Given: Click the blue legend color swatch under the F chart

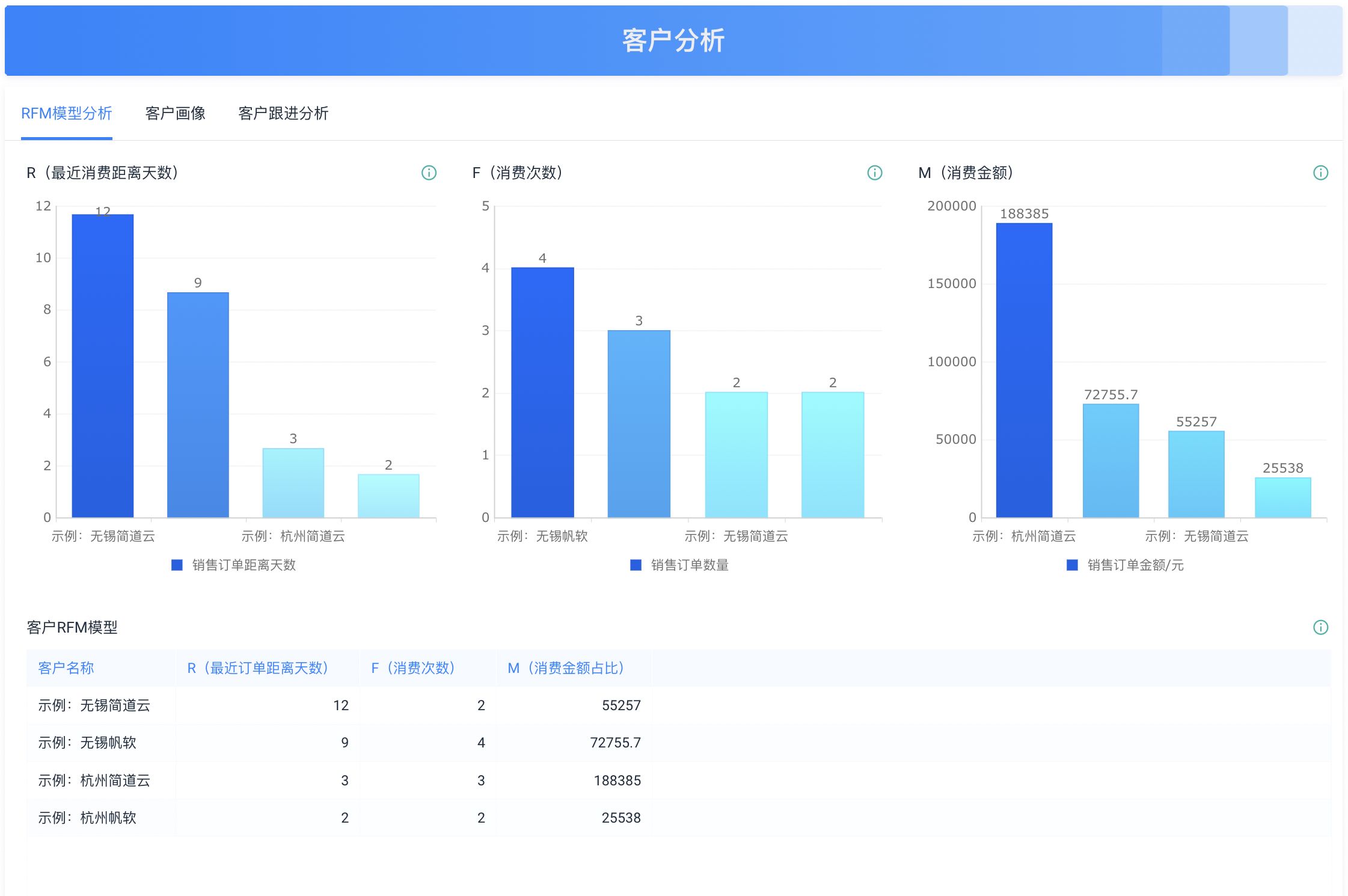Looking at the screenshot, I should pos(635,565).
